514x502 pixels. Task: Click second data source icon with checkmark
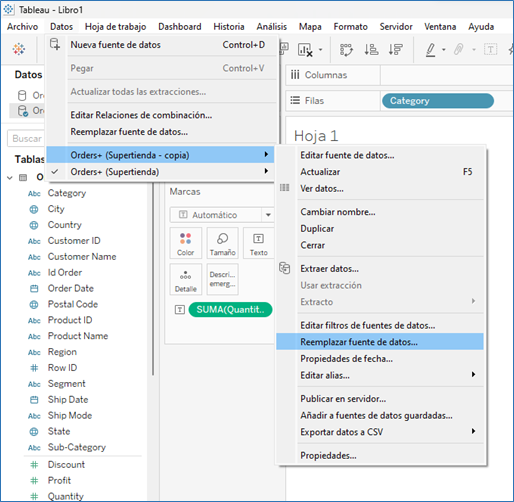(22, 111)
